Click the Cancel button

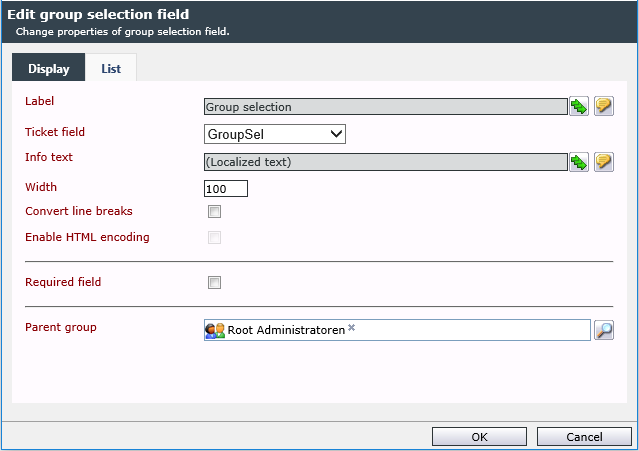pos(584,437)
